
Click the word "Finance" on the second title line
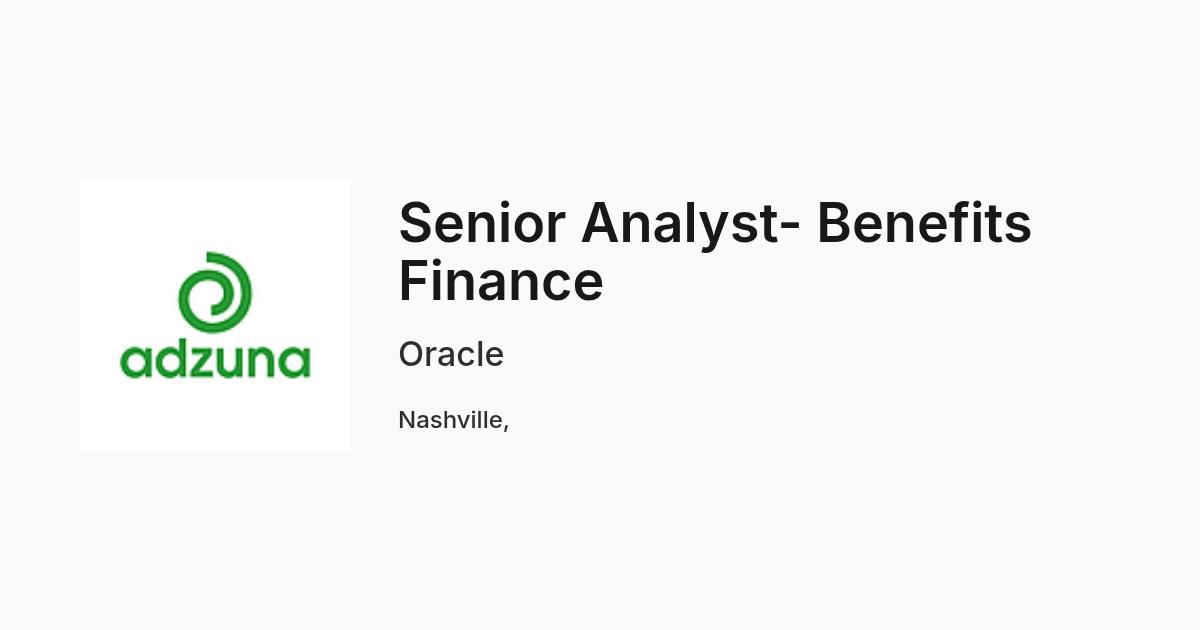pos(501,280)
